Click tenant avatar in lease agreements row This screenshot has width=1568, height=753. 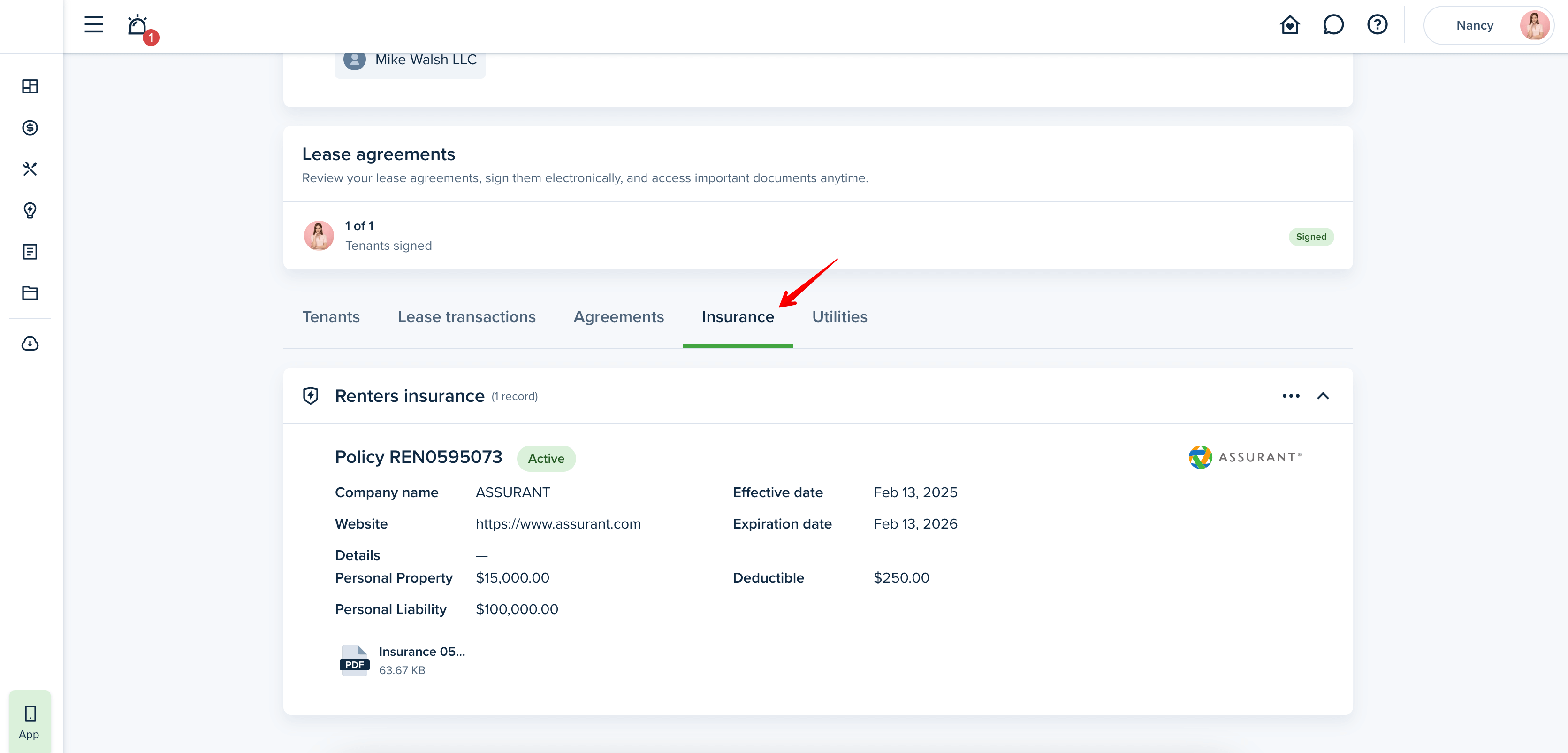point(319,235)
